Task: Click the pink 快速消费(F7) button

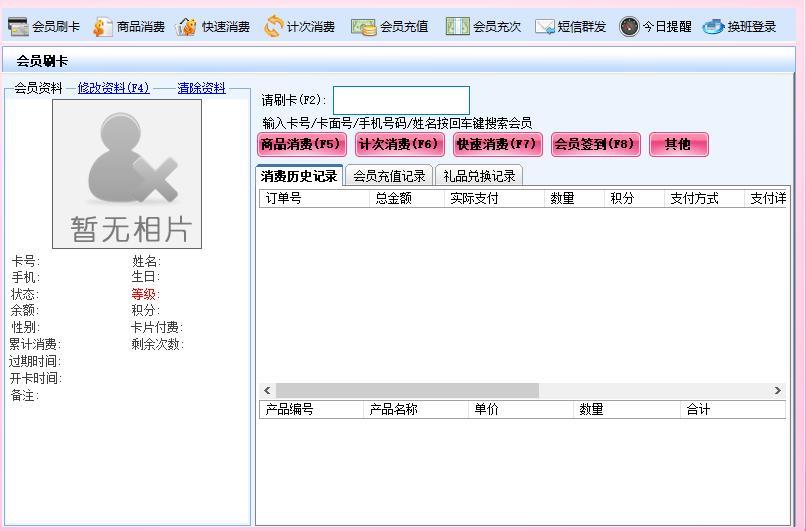Action: coord(498,144)
